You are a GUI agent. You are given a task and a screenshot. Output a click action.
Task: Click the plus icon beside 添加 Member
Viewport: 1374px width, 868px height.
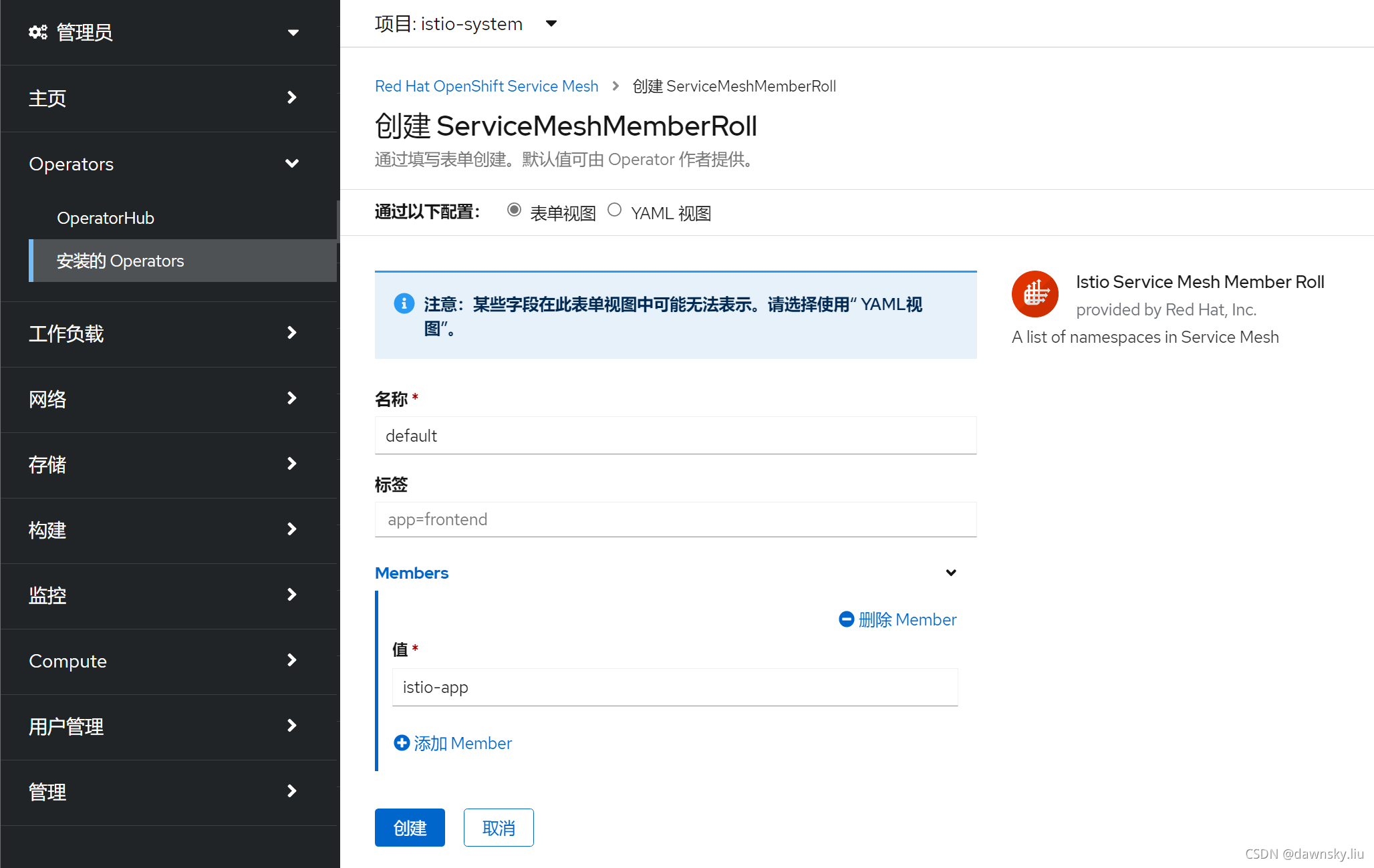click(402, 743)
